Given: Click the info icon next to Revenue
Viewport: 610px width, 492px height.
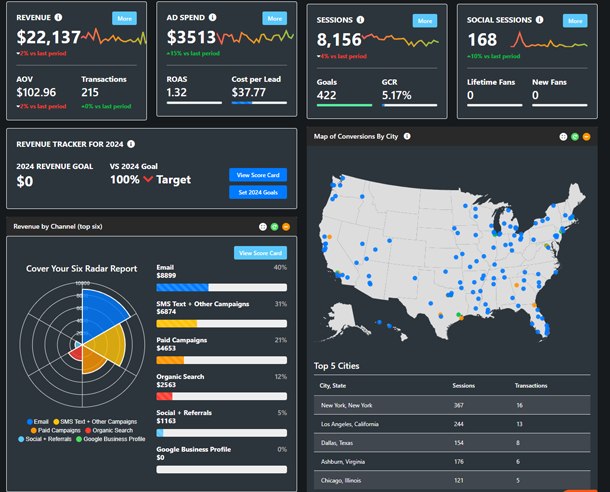Looking at the screenshot, I should pyautogui.click(x=58, y=18).
